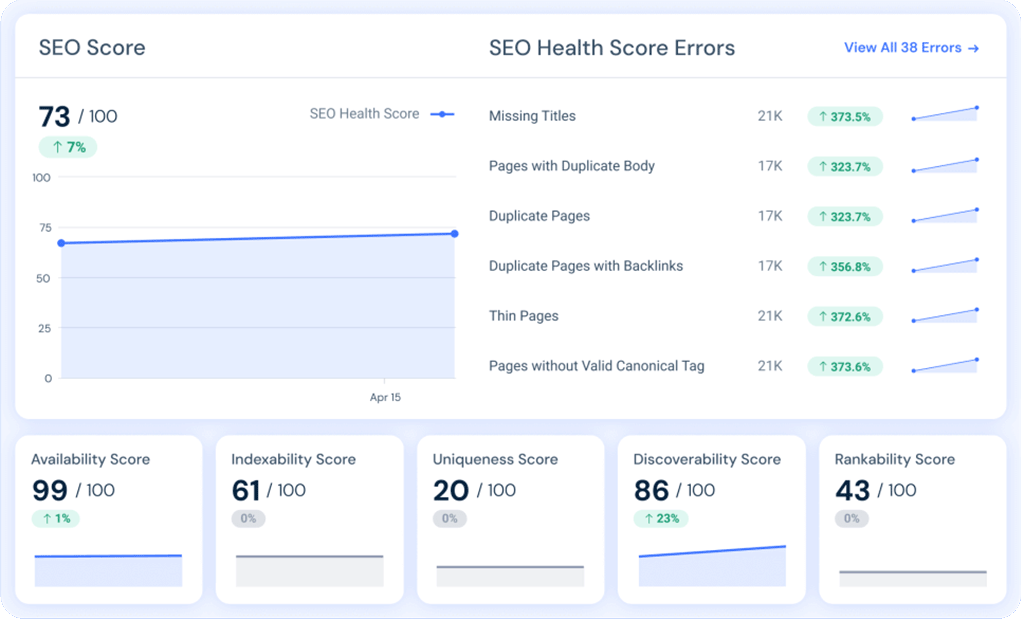The width and height of the screenshot is (1024, 620).
Task: Click the Availability Score progress bar
Action: click(x=108, y=568)
